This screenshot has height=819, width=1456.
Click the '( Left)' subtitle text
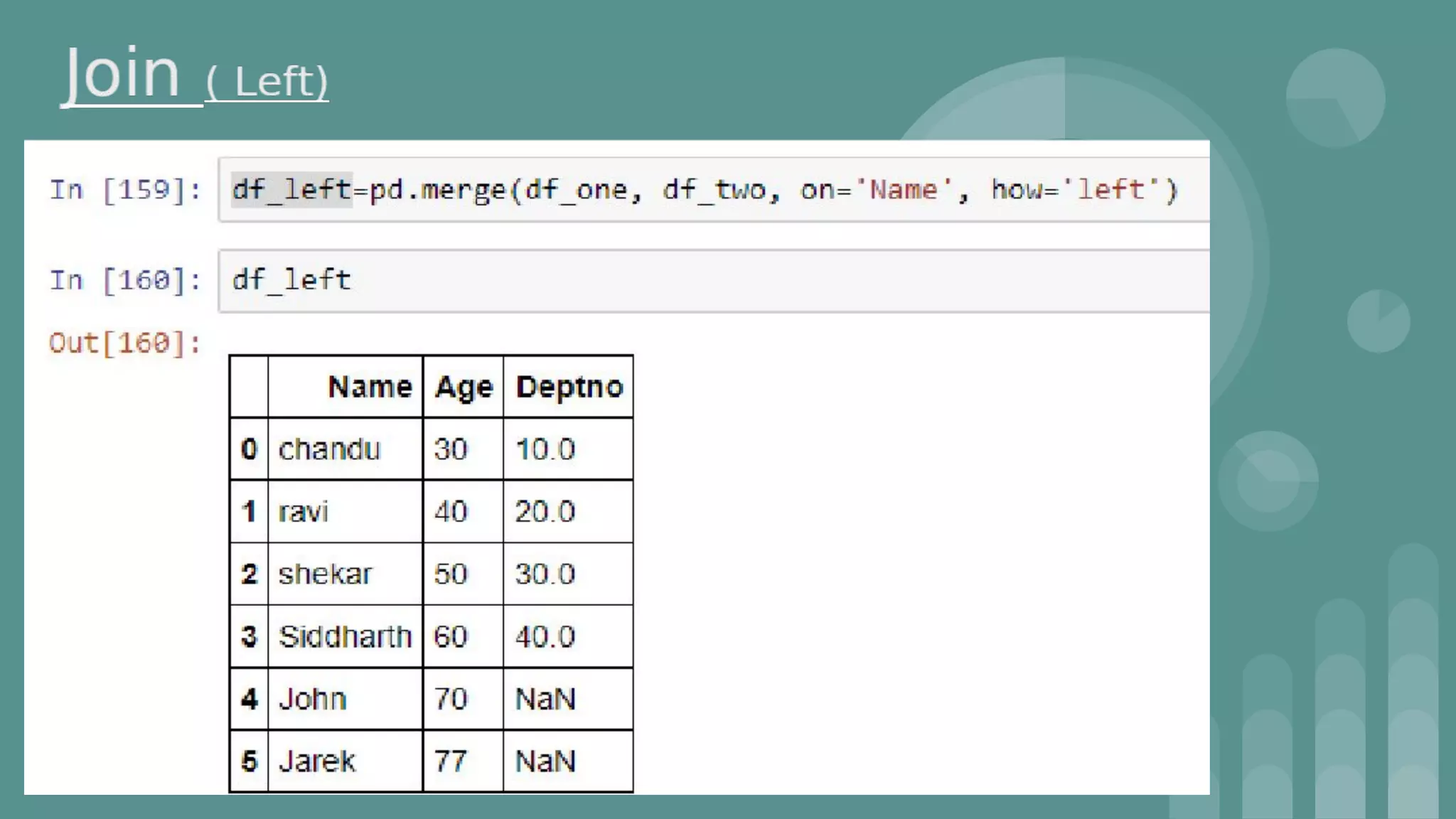click(267, 82)
